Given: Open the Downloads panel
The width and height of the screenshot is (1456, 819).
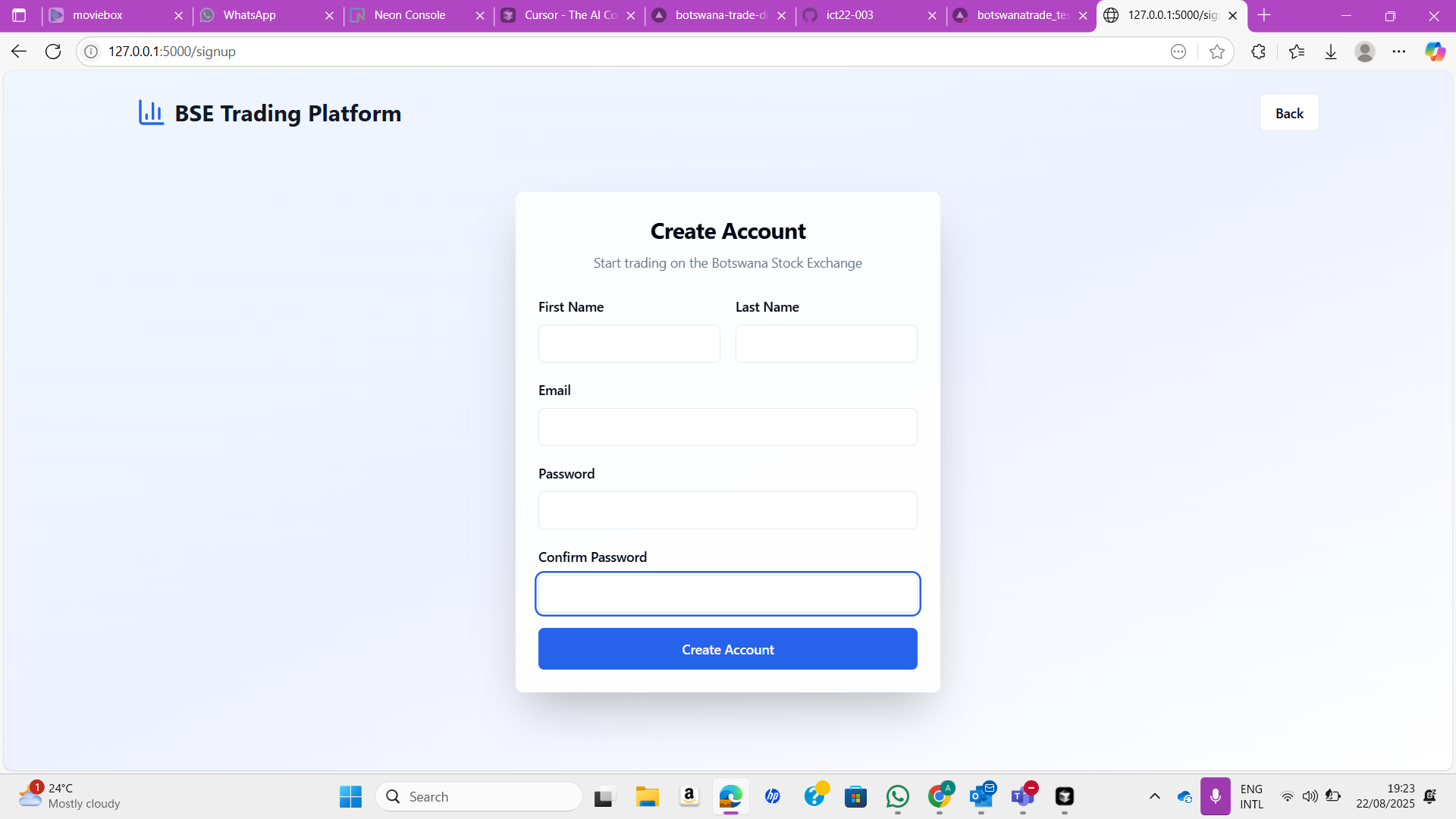Looking at the screenshot, I should tap(1330, 52).
